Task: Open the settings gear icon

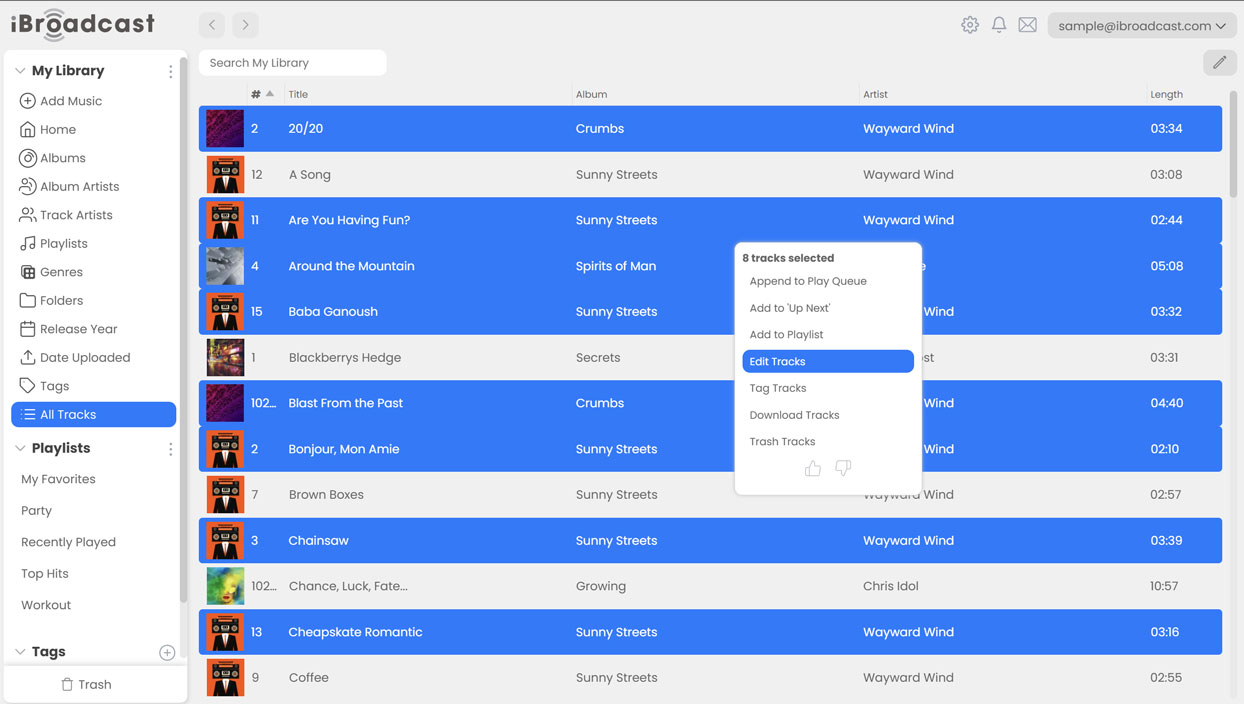Action: [969, 25]
